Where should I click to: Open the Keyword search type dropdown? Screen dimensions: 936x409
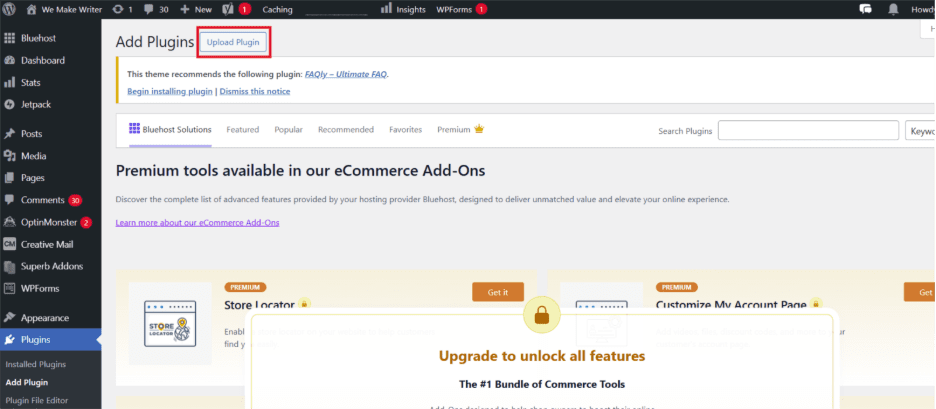(920, 130)
